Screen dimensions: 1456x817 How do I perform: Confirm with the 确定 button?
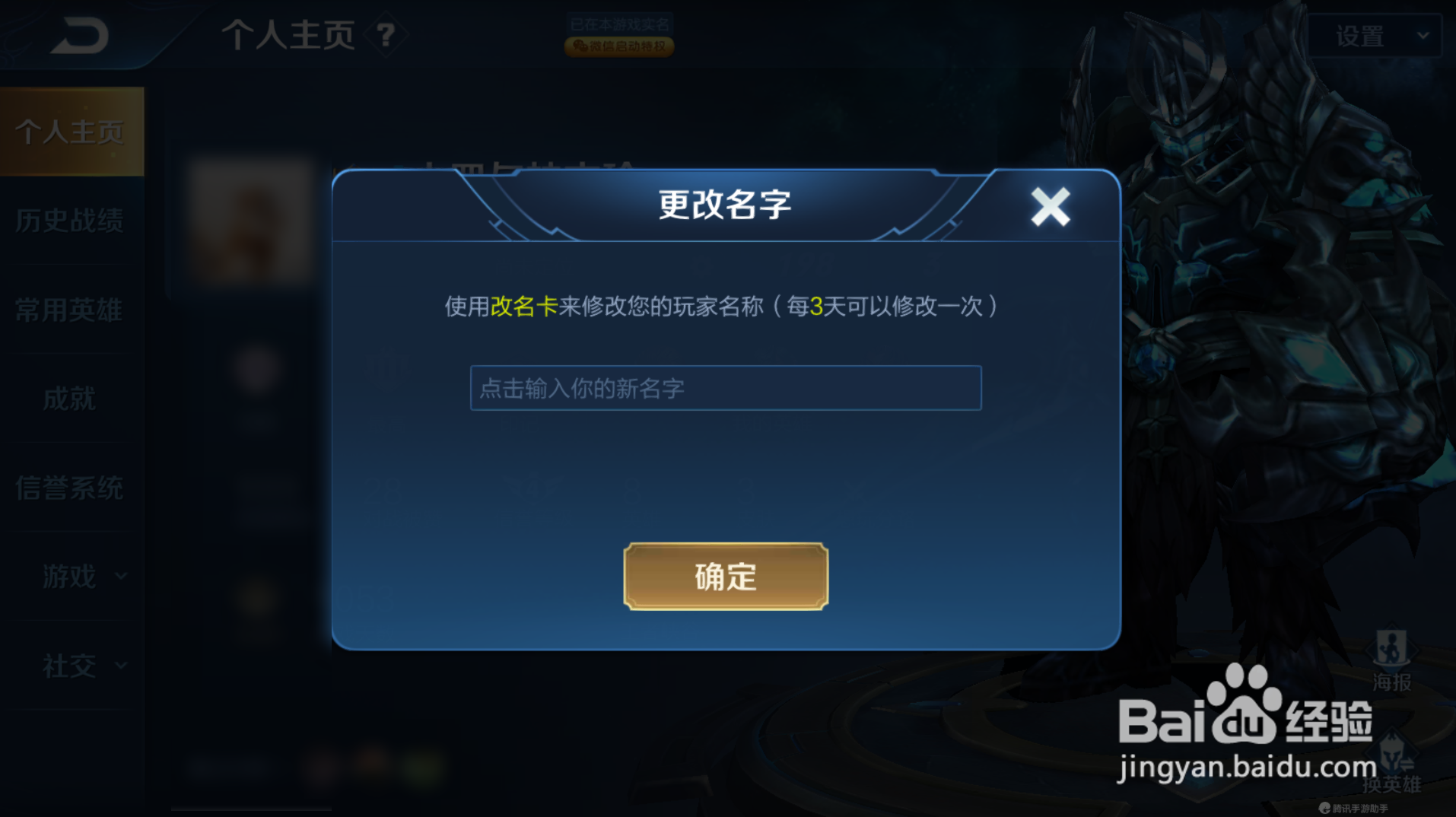click(x=726, y=577)
